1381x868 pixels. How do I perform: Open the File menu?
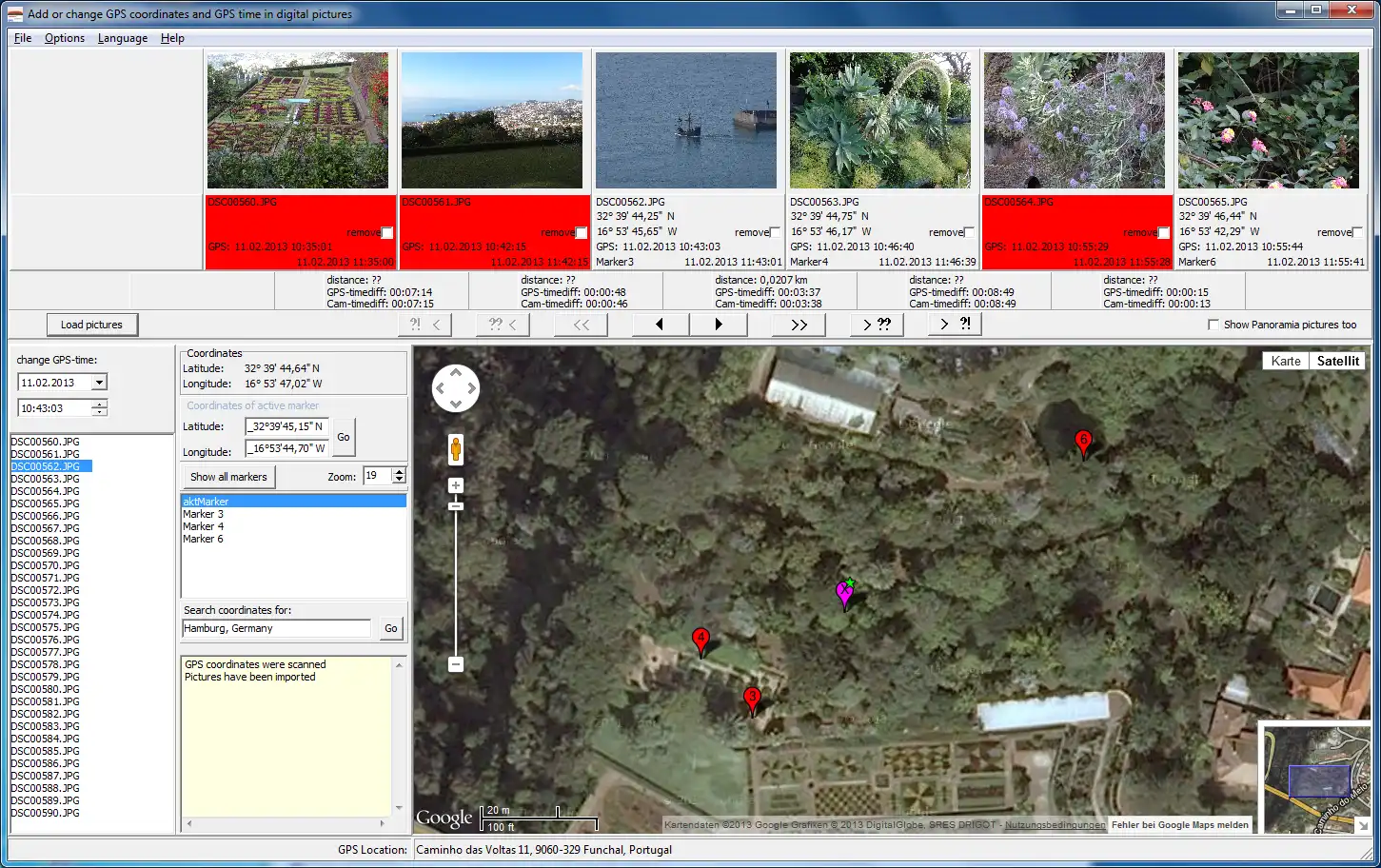23,38
